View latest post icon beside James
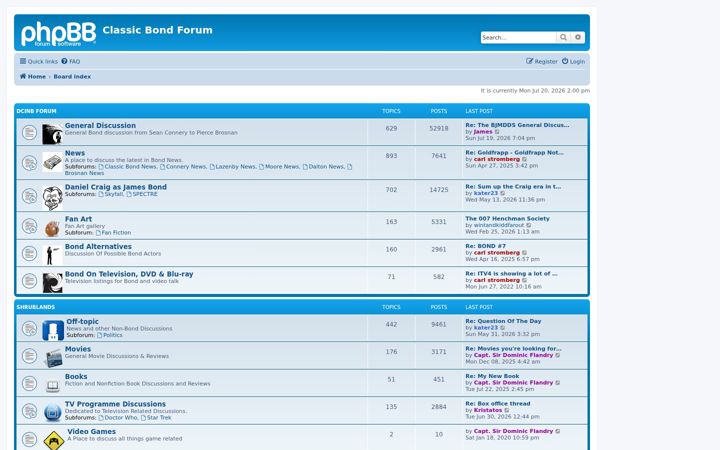This screenshot has height=450, width=720. click(x=497, y=132)
